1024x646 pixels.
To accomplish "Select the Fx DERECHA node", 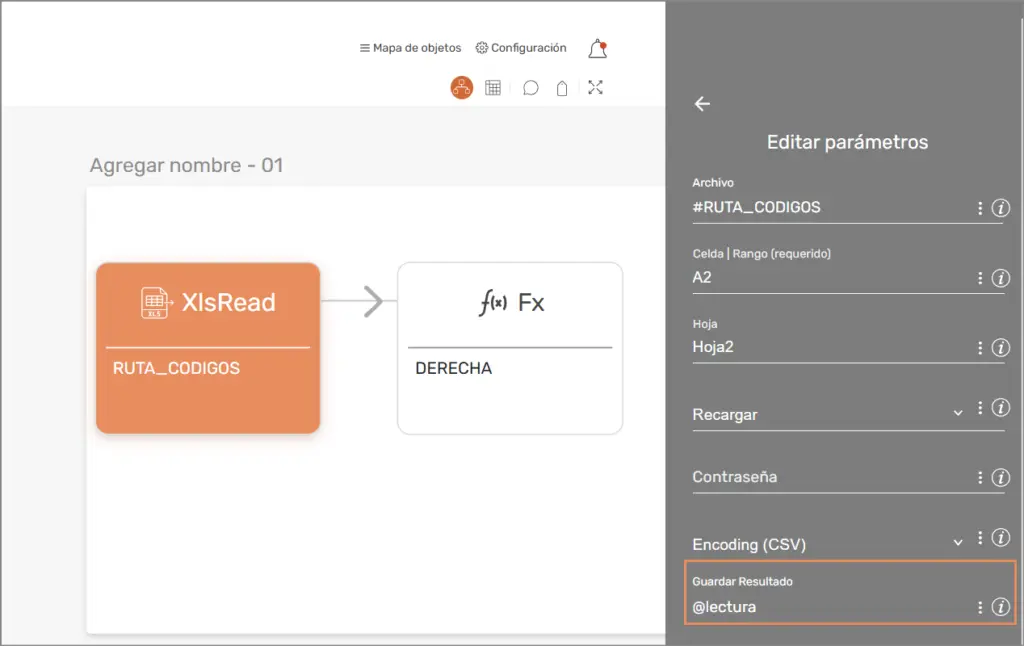I will point(510,347).
